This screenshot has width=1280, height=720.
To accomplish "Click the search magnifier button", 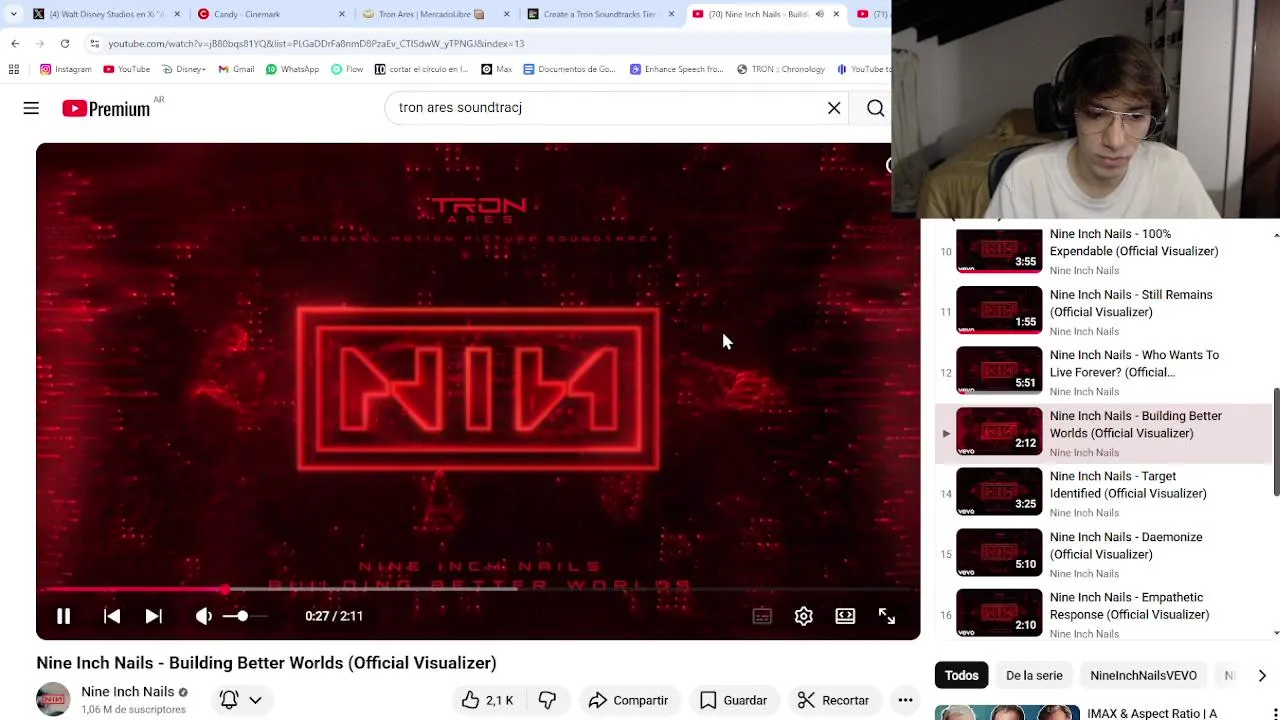I will [x=875, y=108].
